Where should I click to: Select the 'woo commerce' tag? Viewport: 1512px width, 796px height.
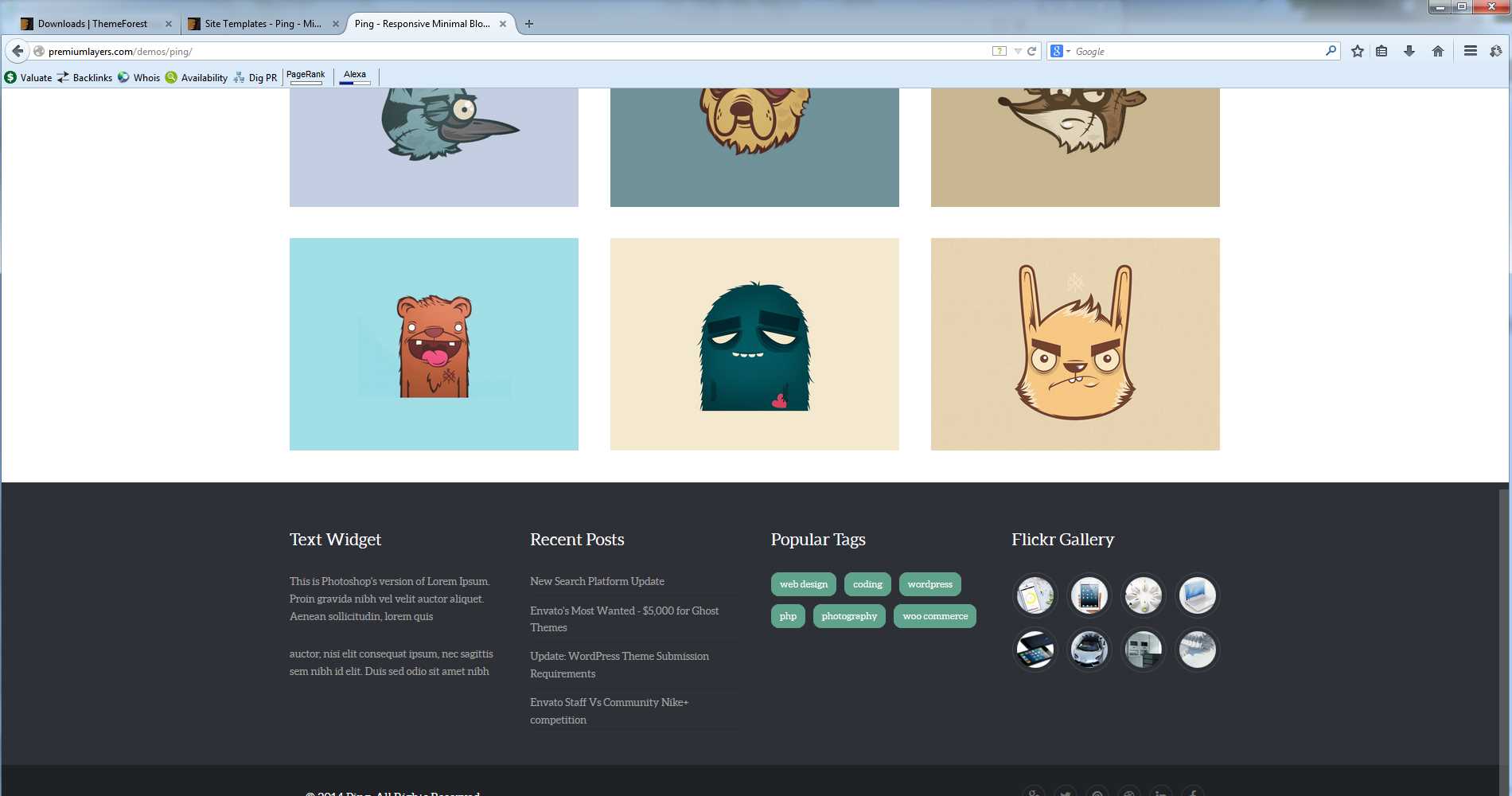[935, 616]
